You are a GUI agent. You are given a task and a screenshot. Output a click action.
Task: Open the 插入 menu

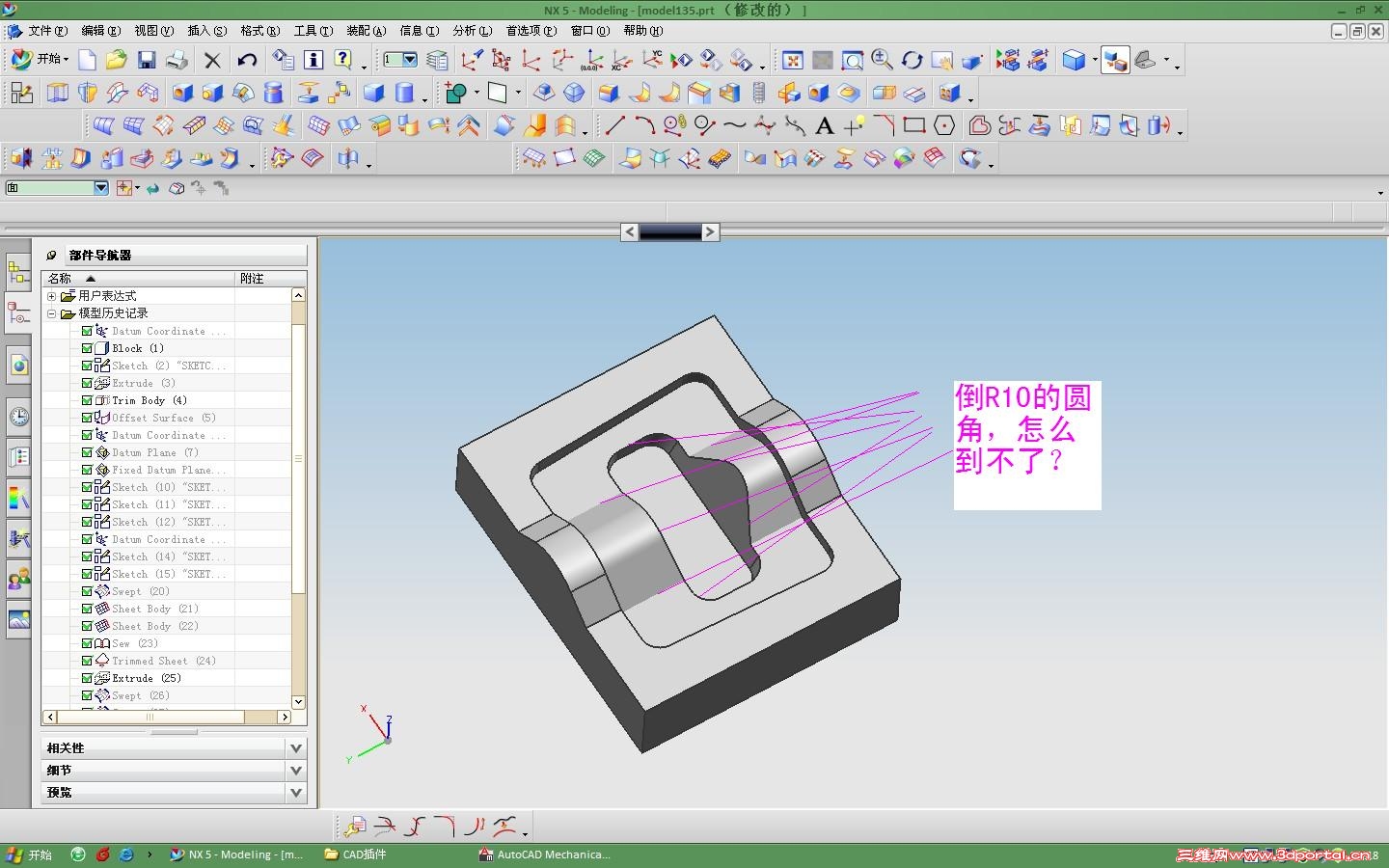(206, 31)
